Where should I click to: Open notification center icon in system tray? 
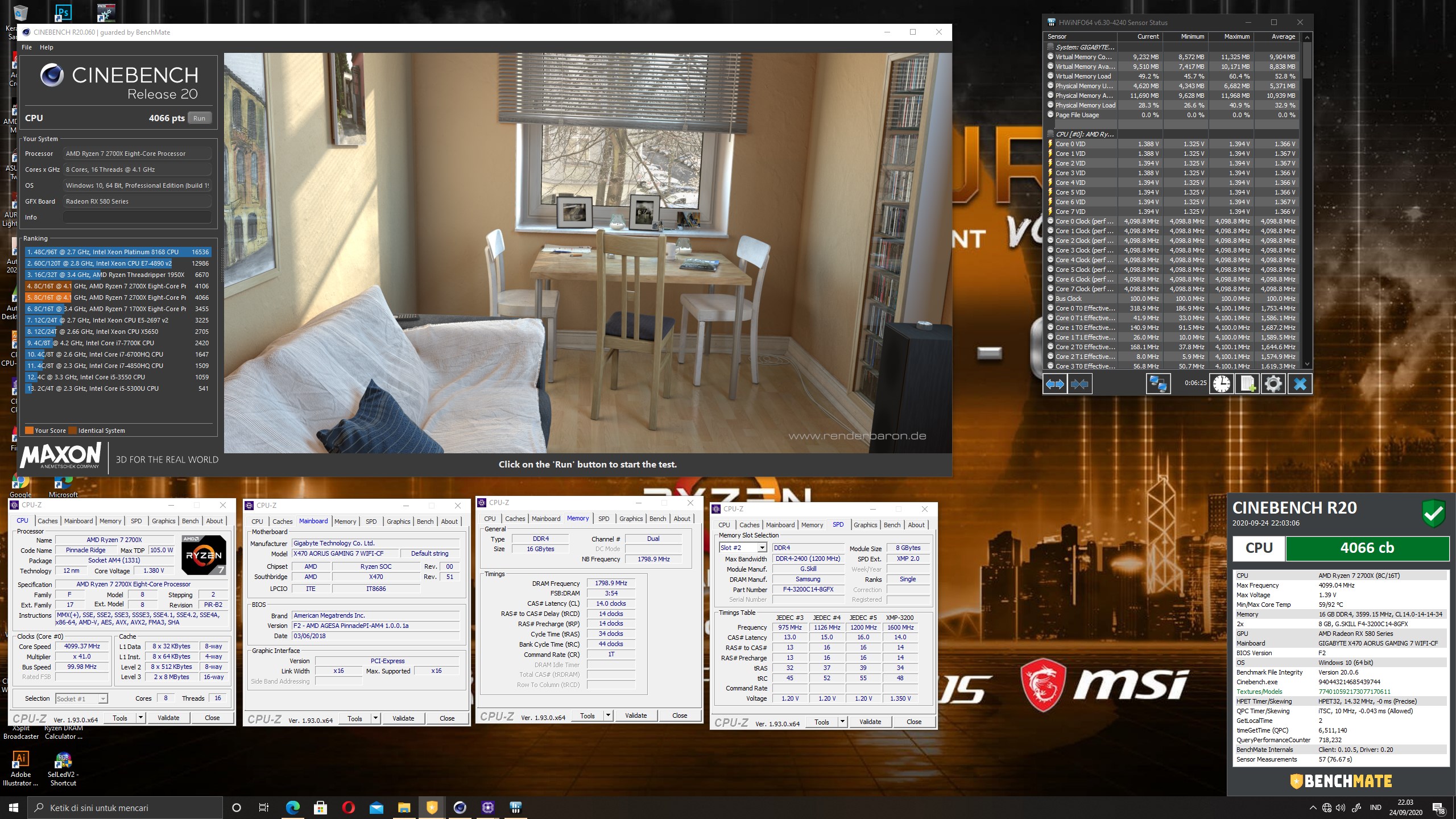coord(1438,808)
